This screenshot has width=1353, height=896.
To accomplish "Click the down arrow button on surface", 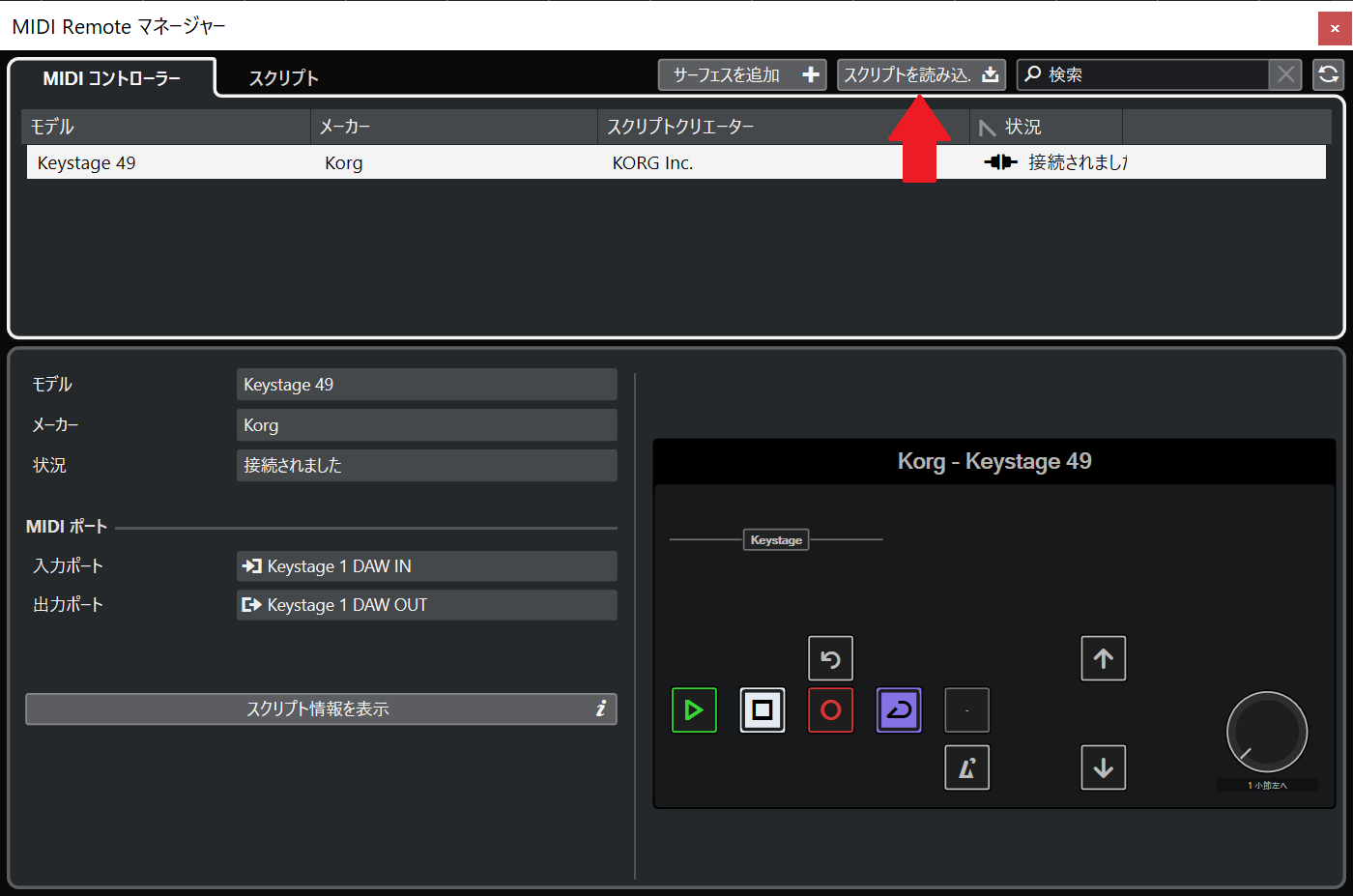I will coord(1104,767).
